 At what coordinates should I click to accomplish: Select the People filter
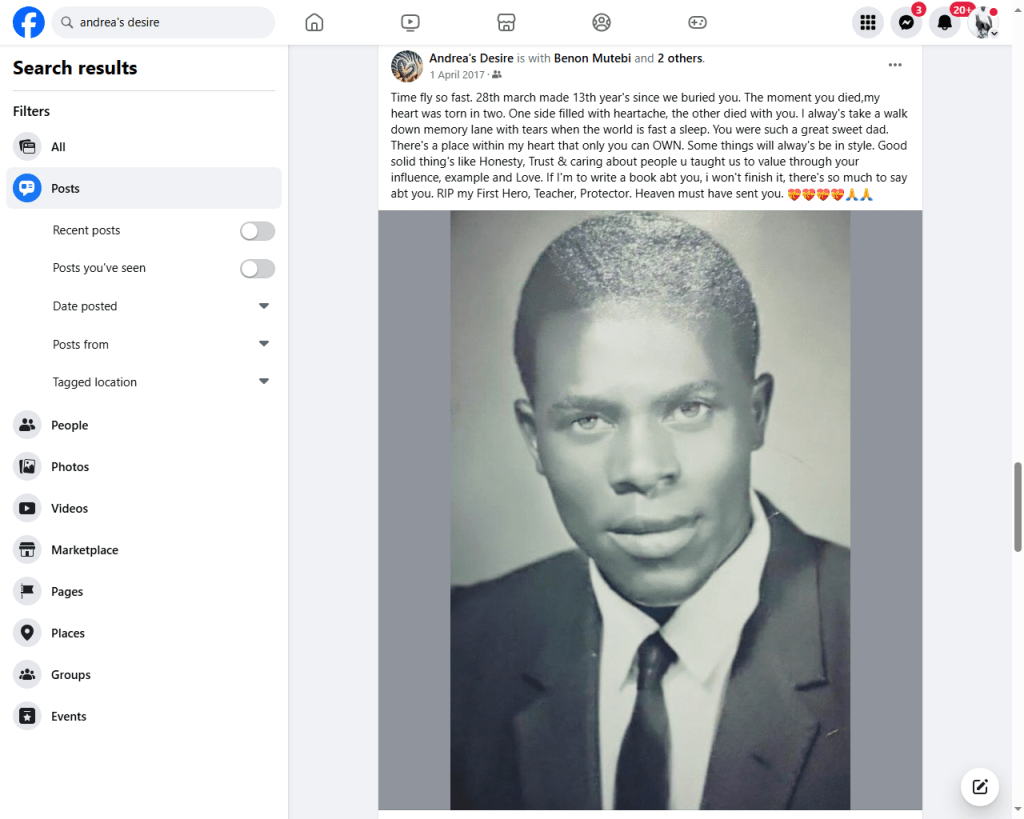(x=69, y=425)
